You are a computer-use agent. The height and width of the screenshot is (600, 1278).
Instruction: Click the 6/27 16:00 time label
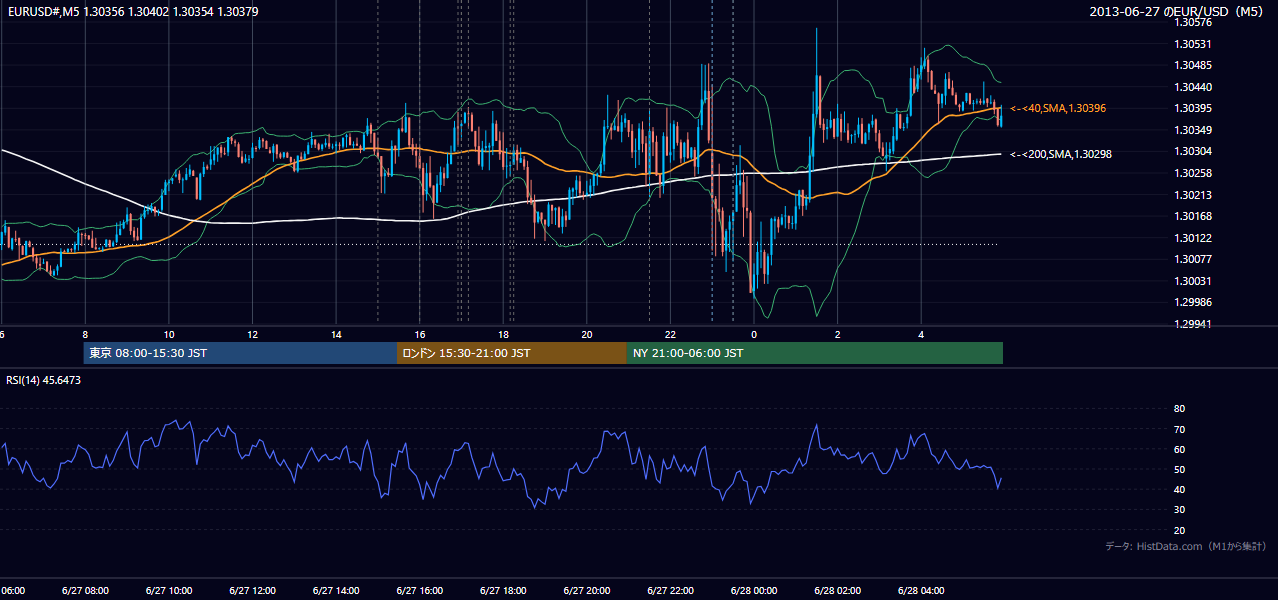(x=420, y=591)
